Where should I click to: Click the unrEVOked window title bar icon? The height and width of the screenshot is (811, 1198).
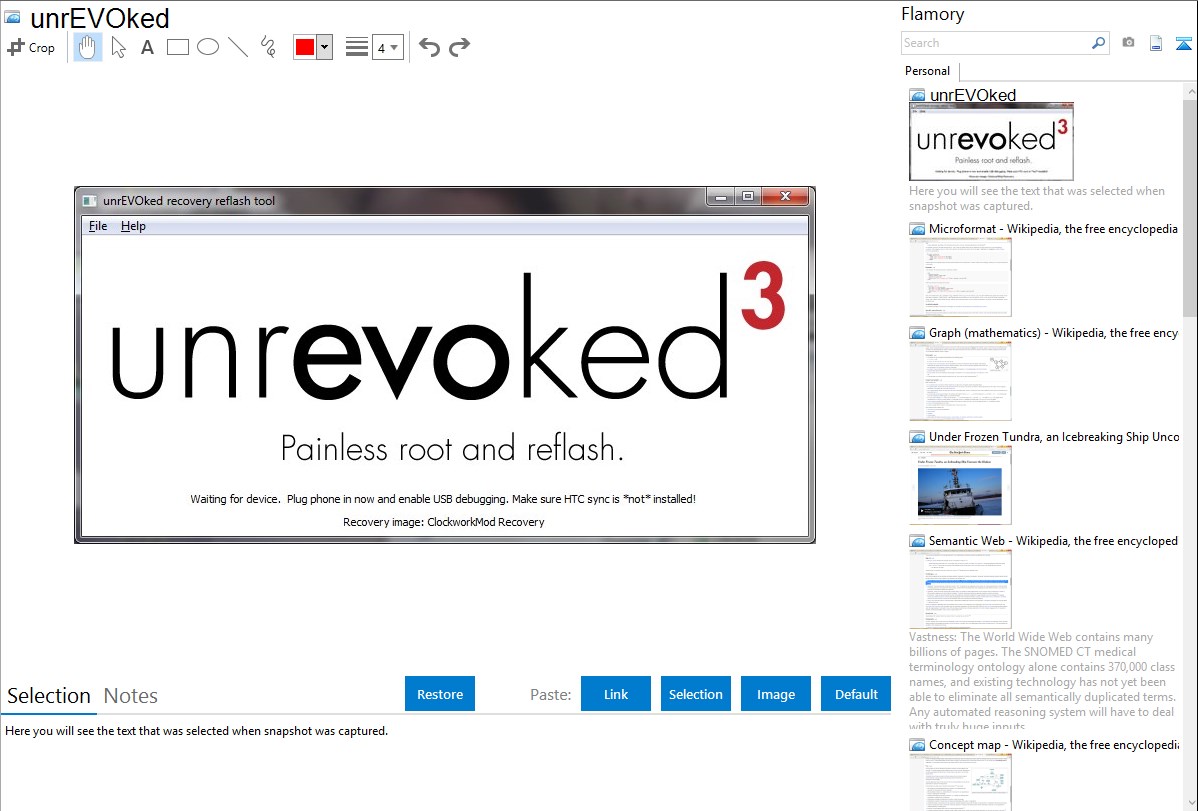[90, 201]
